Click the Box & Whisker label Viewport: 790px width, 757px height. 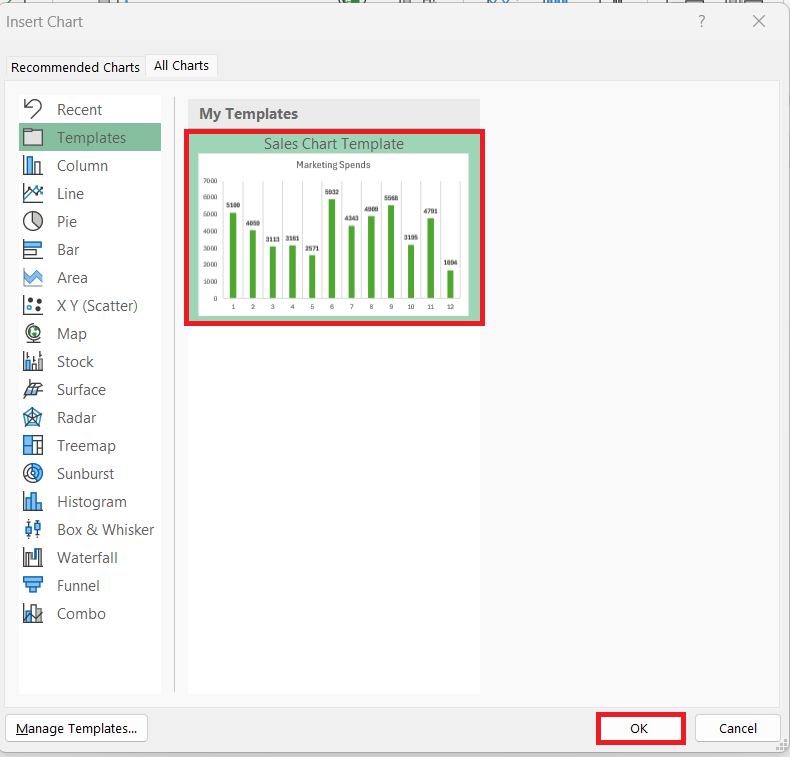pyautogui.click(x=105, y=530)
